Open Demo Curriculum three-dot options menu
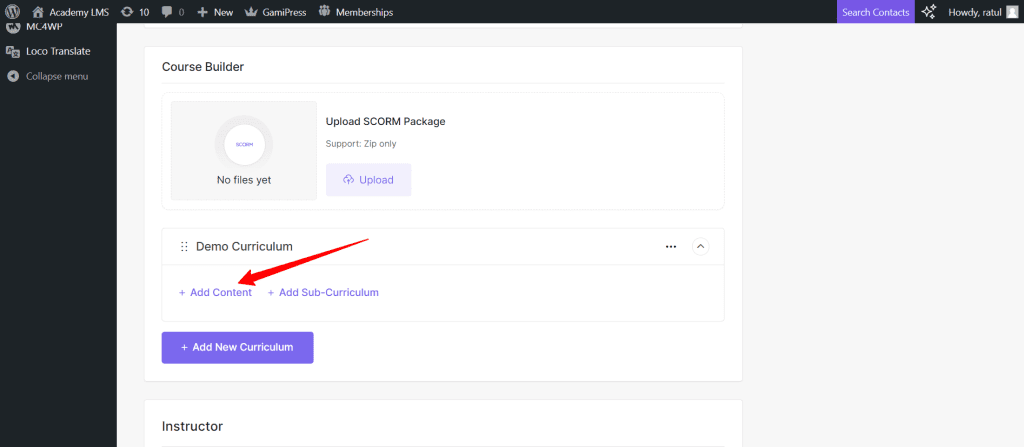Screen dimensions: 1024x447 (x=671, y=246)
